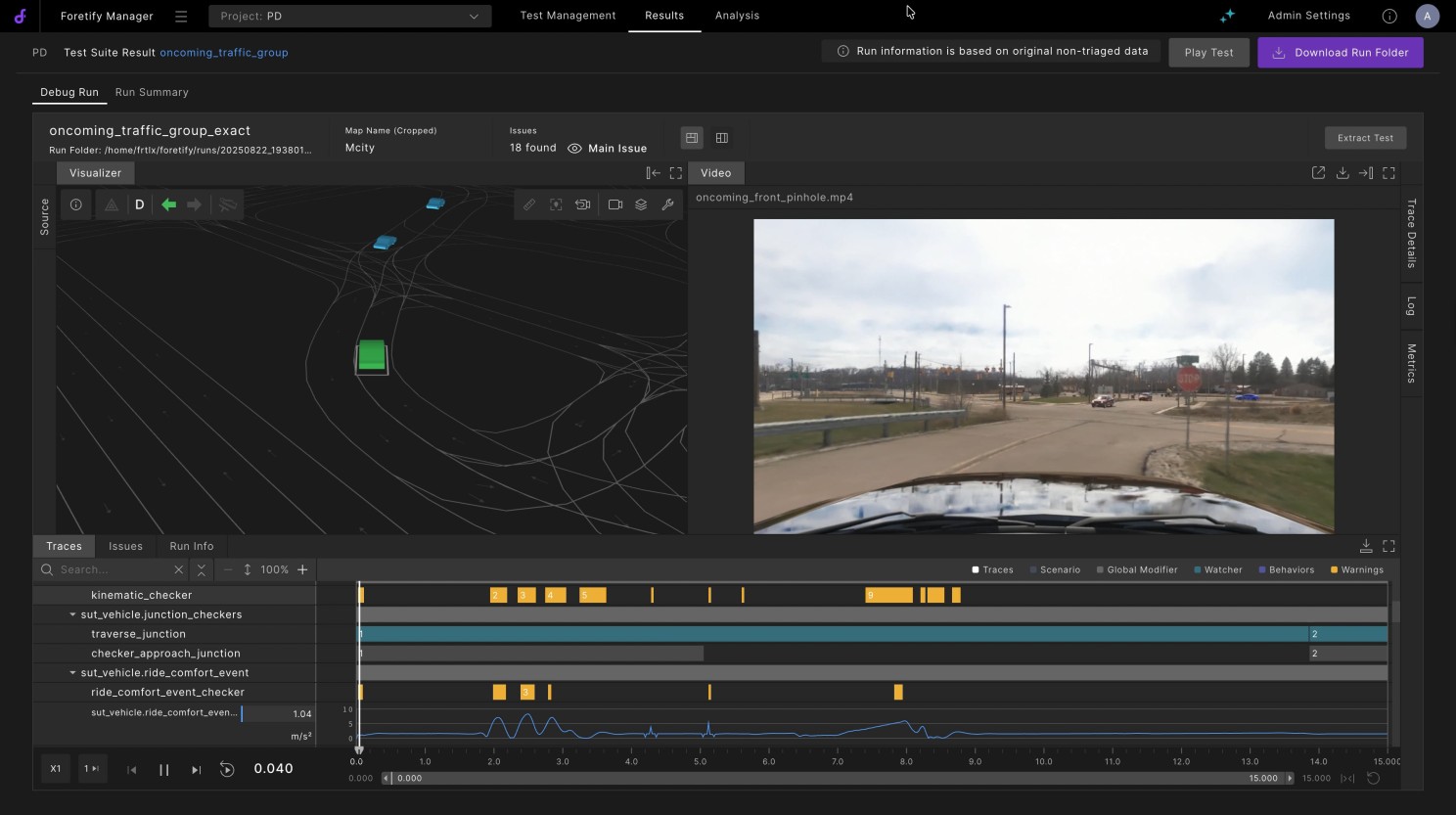Expand the Metrics side panel

point(1411,363)
